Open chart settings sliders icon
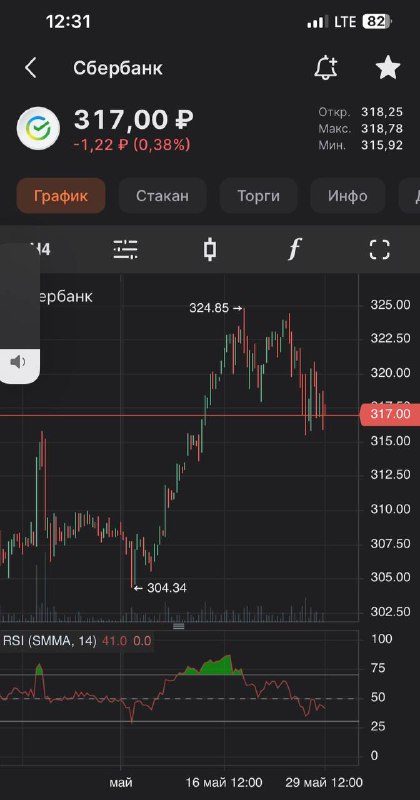This screenshot has width=420, height=800. [125, 250]
